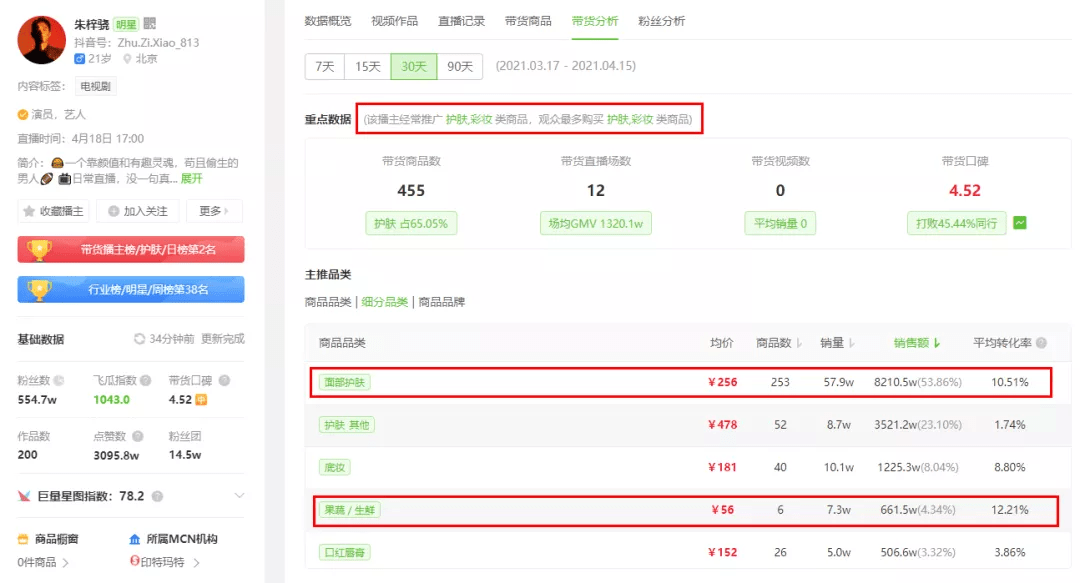Switch the range to 90天
This screenshot has height=583, width=1080.
point(460,66)
